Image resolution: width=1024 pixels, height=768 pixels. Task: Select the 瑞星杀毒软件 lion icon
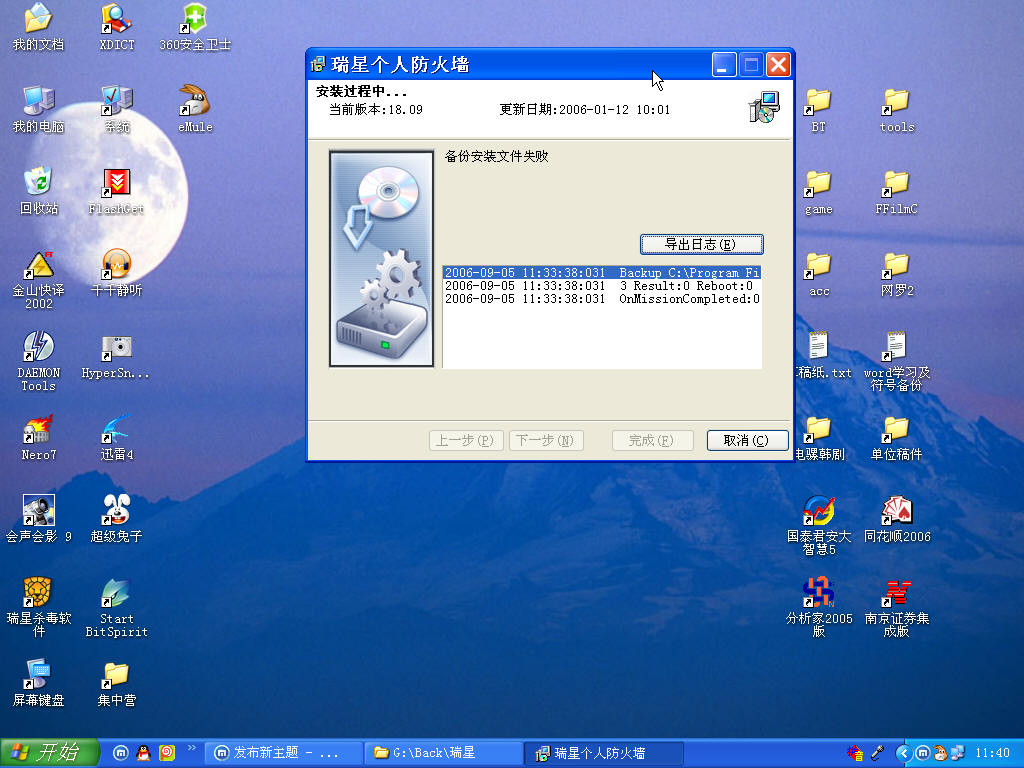pos(39,607)
